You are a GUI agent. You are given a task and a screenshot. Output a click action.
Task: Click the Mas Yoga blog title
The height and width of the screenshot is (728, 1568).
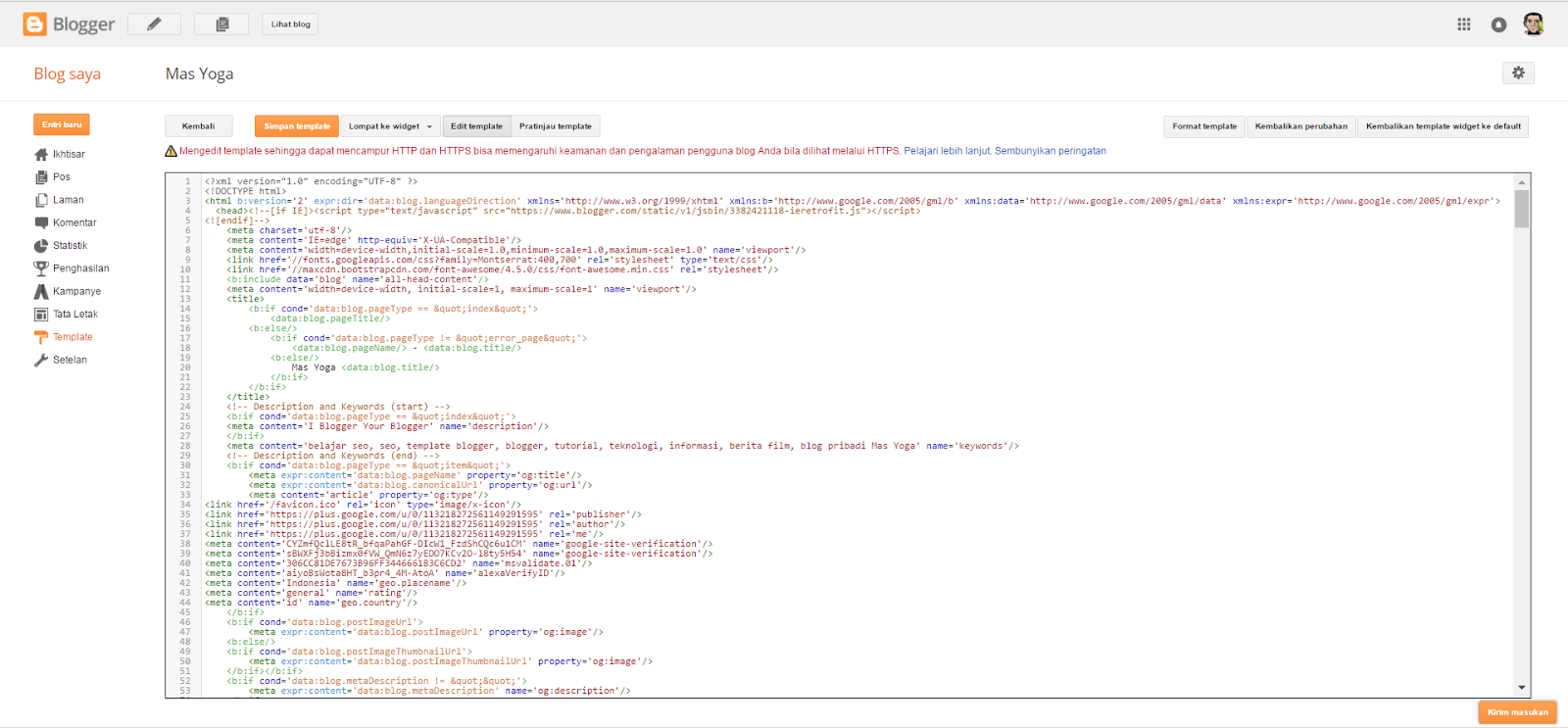pyautogui.click(x=200, y=73)
